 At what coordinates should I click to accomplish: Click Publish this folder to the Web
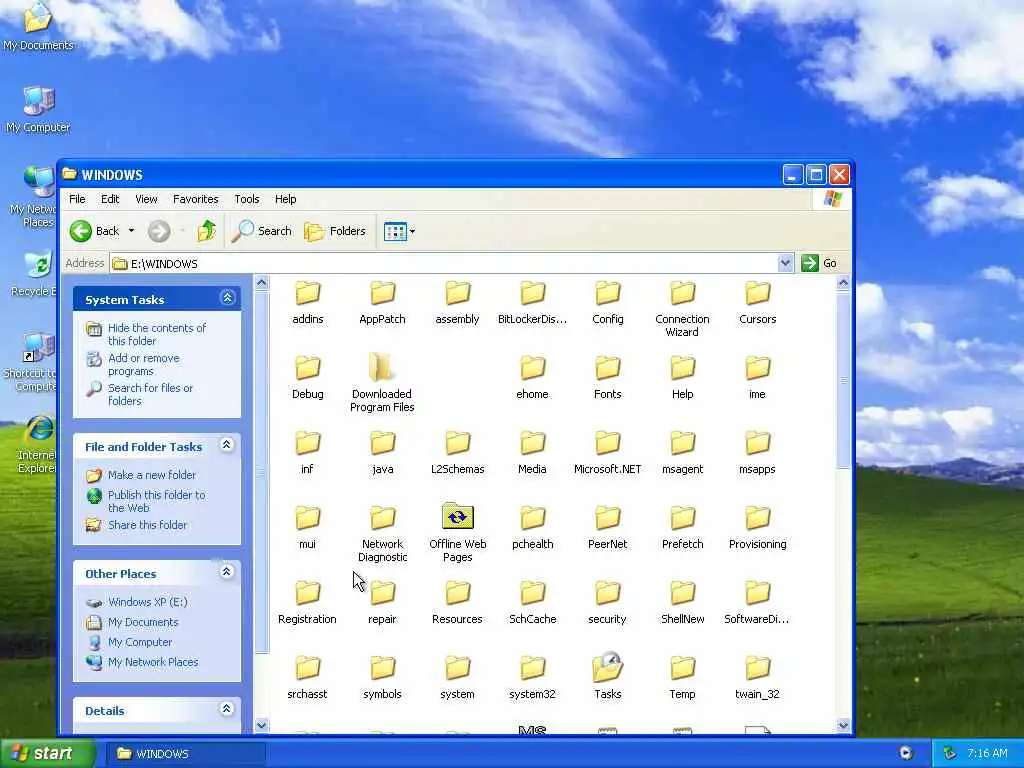click(157, 502)
